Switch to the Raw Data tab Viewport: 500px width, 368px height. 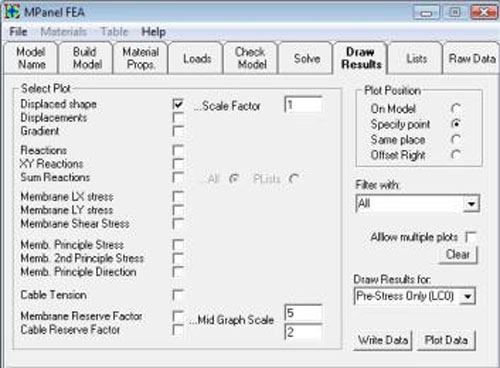(472, 59)
